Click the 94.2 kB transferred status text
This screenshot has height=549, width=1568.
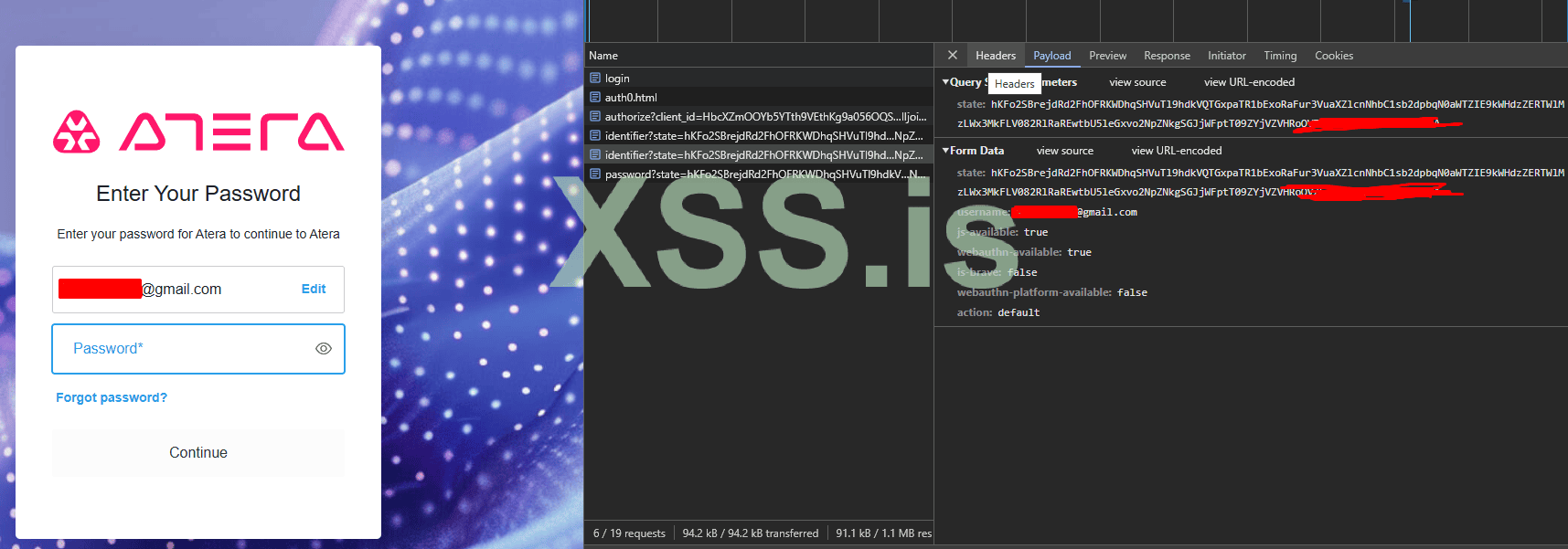pos(750,533)
